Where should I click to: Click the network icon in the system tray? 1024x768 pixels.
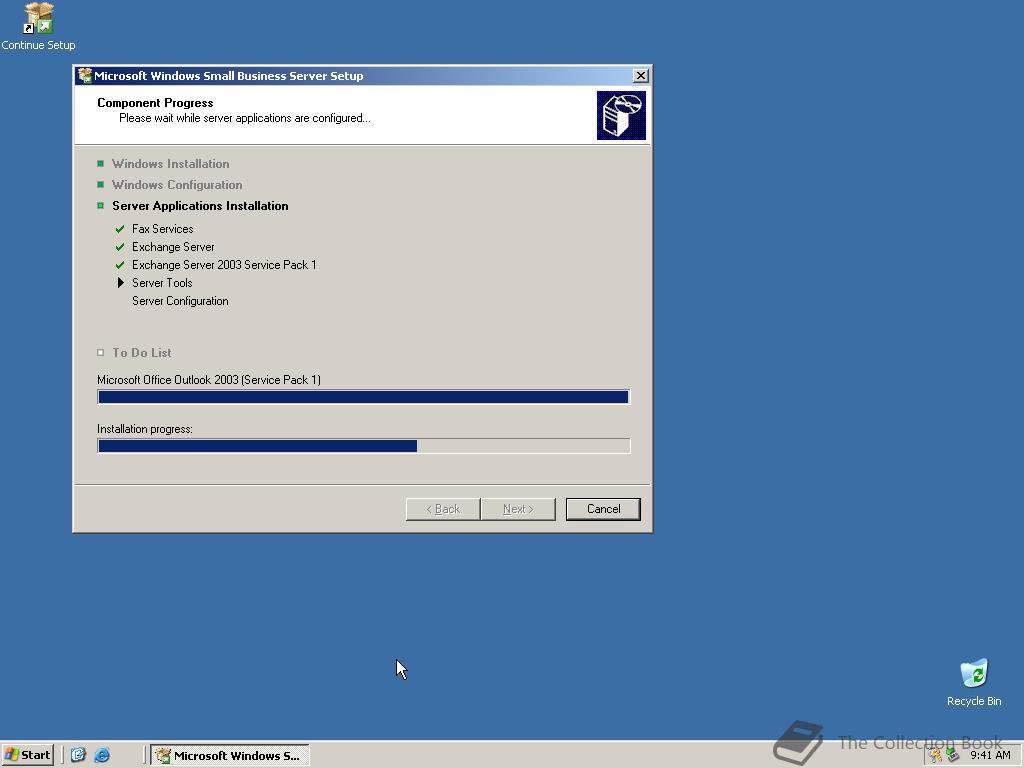tap(953, 756)
